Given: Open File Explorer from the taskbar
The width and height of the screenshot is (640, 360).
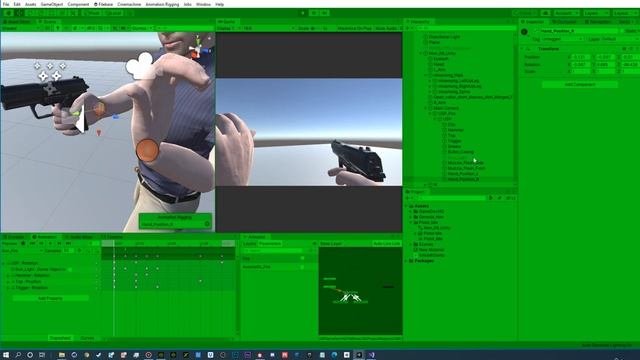Looking at the screenshot, I should point(62,355).
